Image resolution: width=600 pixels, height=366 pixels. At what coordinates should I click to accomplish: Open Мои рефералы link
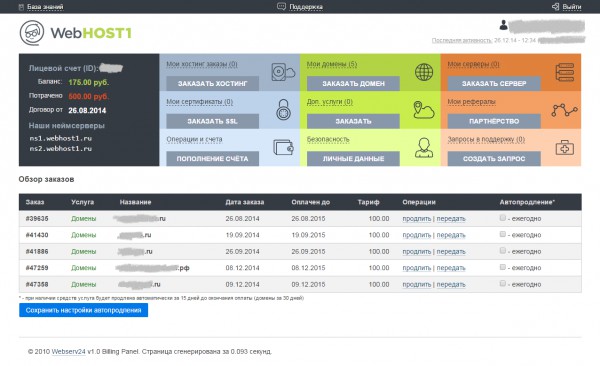[471, 102]
